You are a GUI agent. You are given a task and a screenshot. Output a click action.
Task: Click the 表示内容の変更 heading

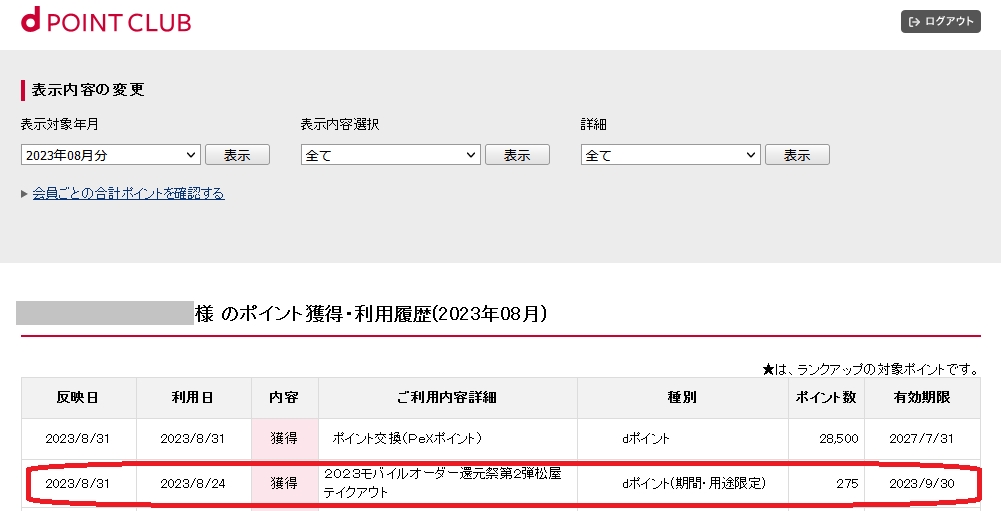[x=88, y=90]
